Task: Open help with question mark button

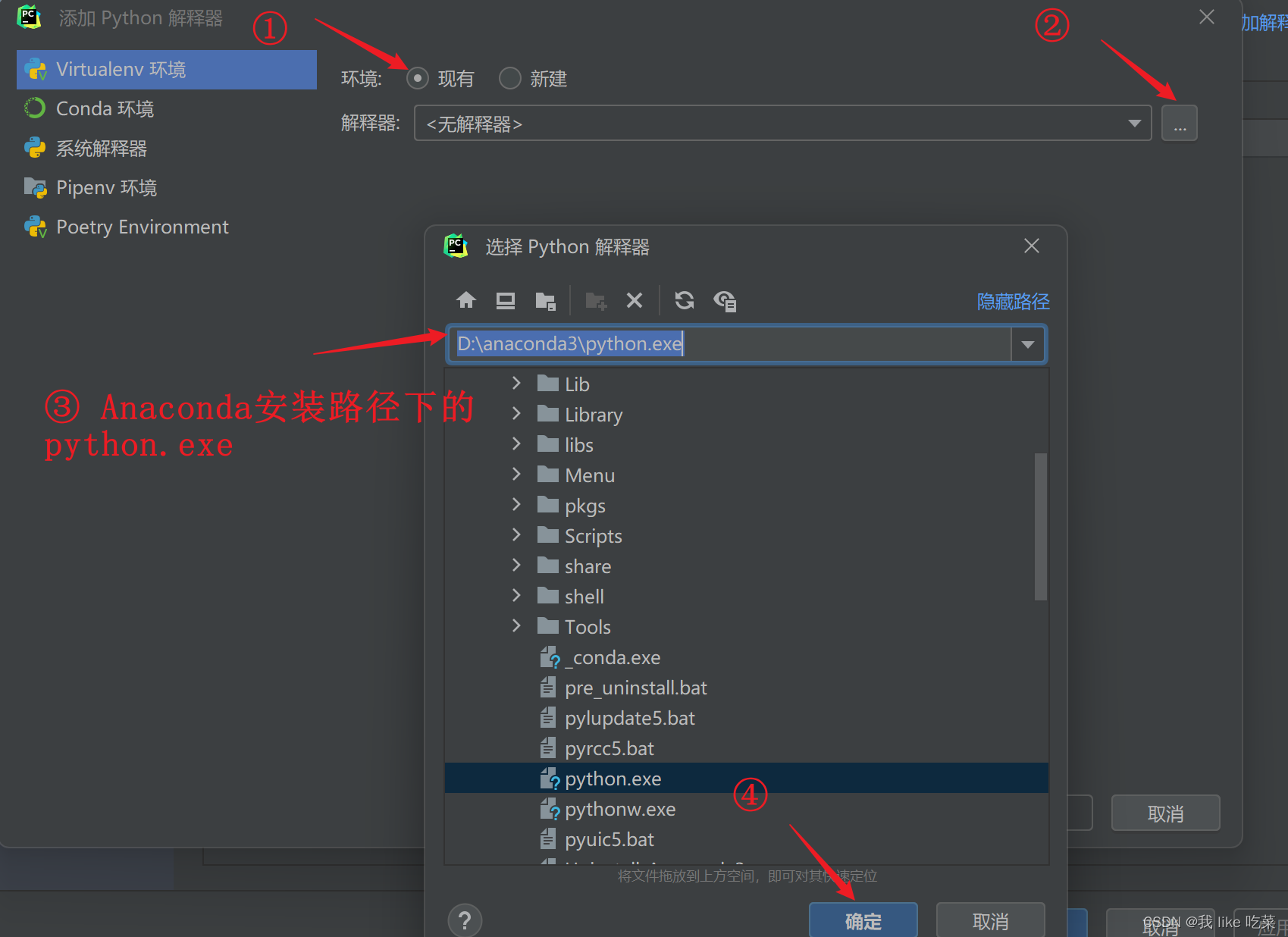Action: [465, 921]
